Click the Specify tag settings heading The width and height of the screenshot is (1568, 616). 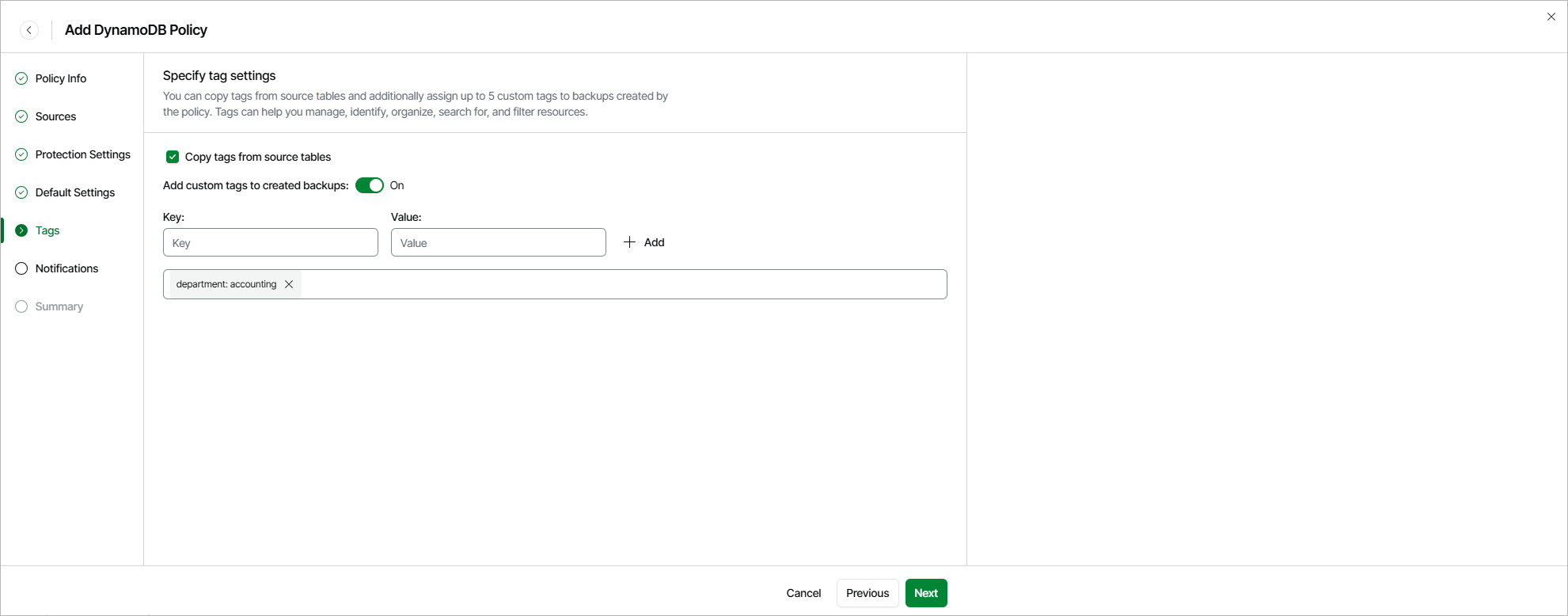[219, 75]
